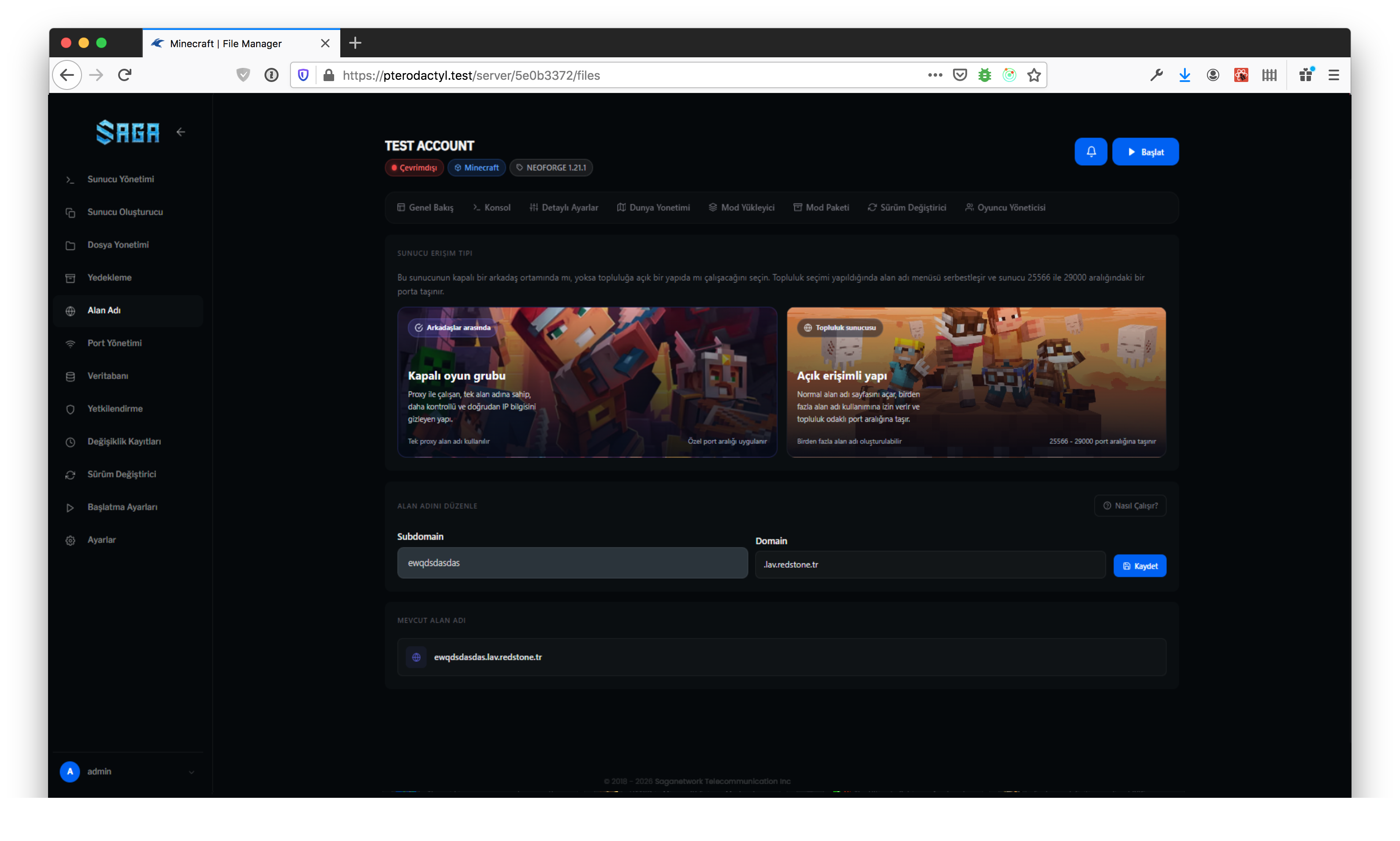Open Başlatma Ayarları in sidebar
Screen dimensions: 1400x841
click(x=128, y=507)
